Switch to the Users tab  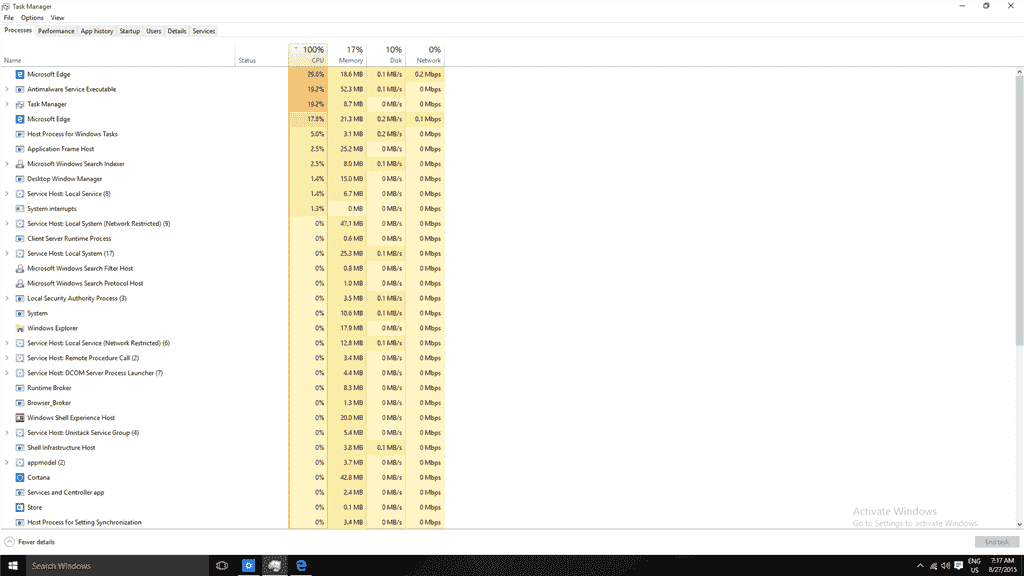(153, 31)
